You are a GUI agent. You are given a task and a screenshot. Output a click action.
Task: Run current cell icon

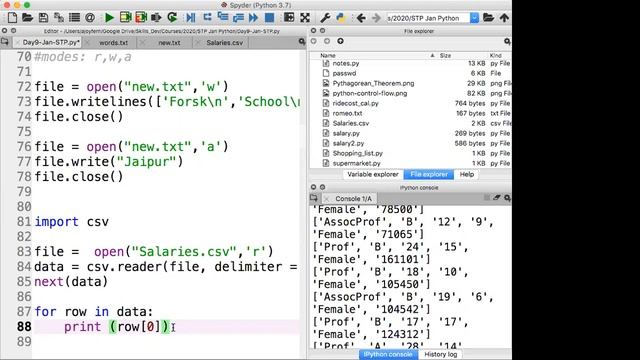[x=125, y=18]
